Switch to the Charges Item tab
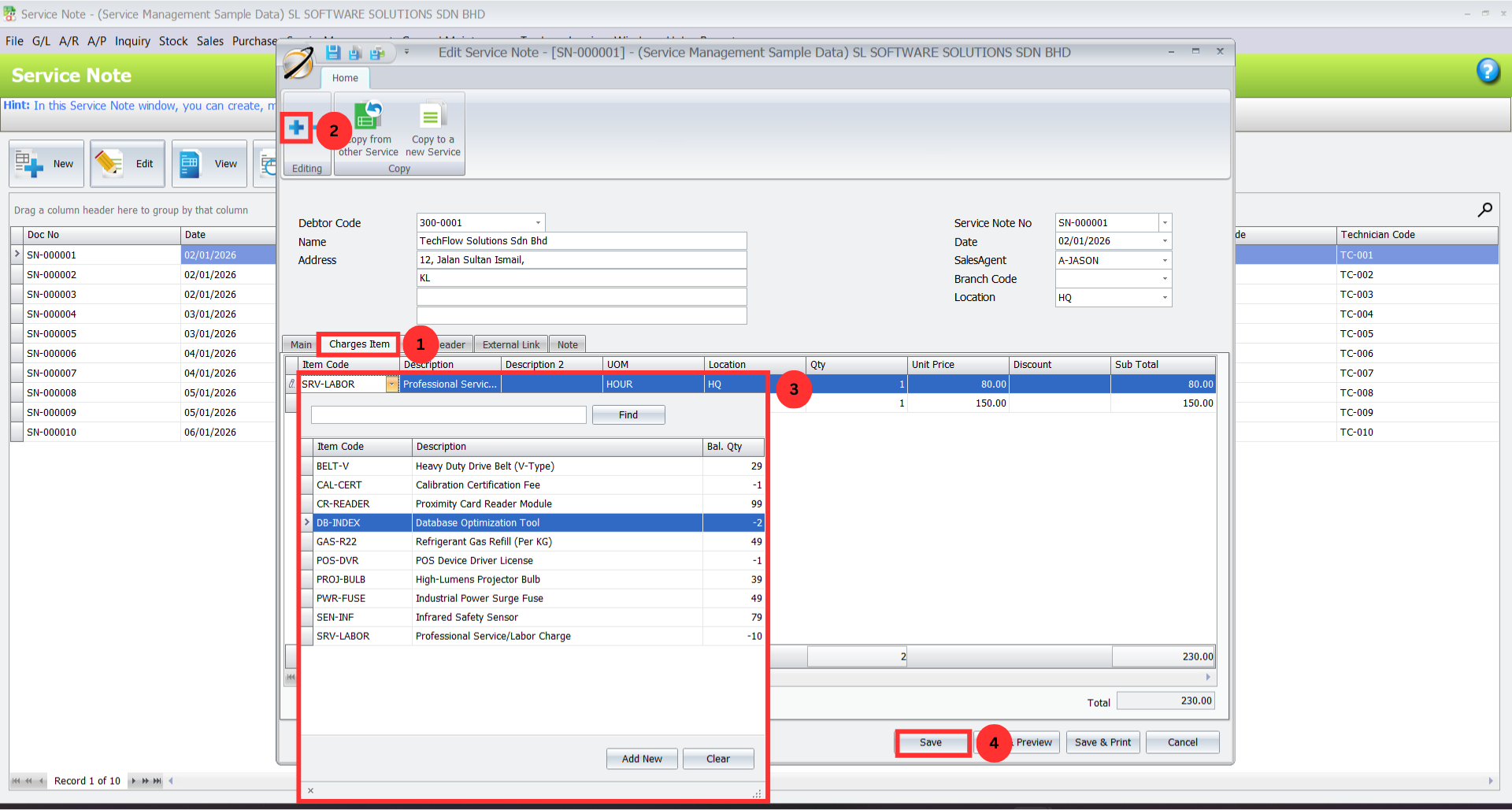This screenshot has width=1512, height=810. pyautogui.click(x=359, y=344)
